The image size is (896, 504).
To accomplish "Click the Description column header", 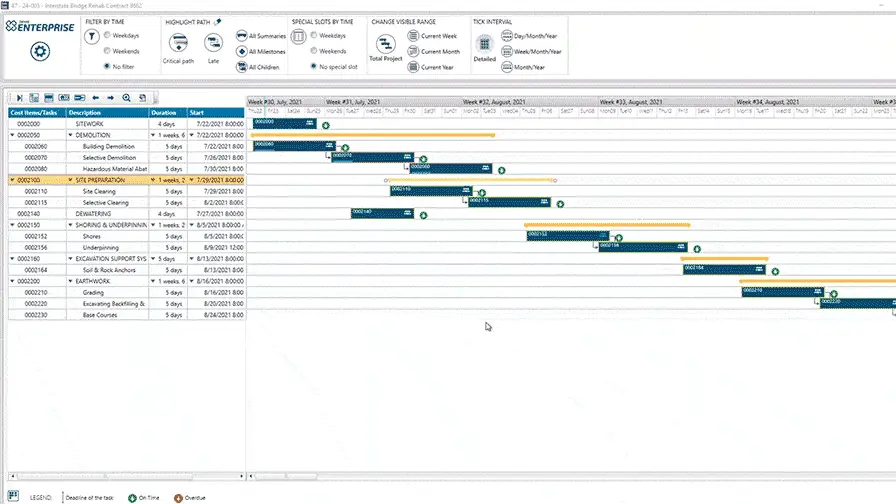I will (x=107, y=112).
